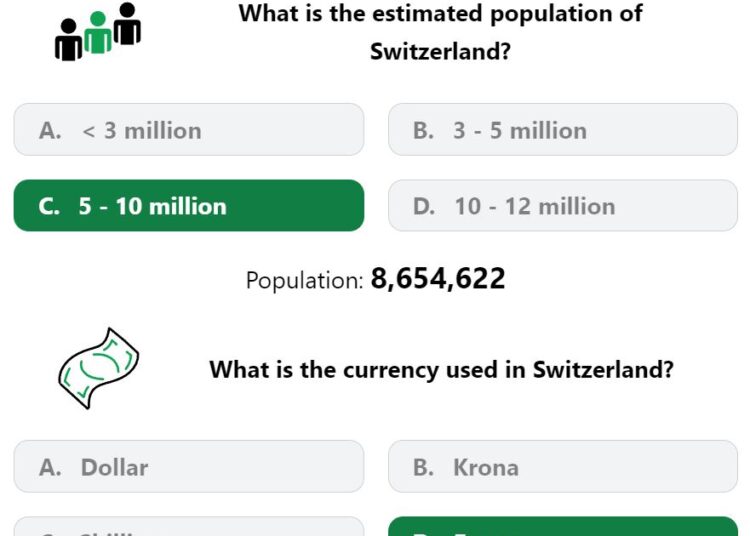This screenshot has width=750, height=536.
Task: Click the green person figure in the icon
Action: click(98, 33)
